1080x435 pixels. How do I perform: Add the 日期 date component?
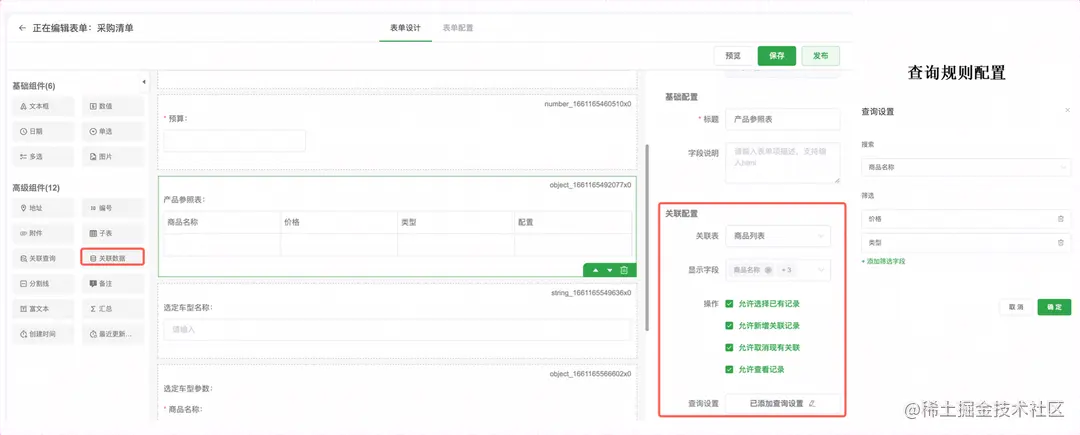click(x=43, y=131)
